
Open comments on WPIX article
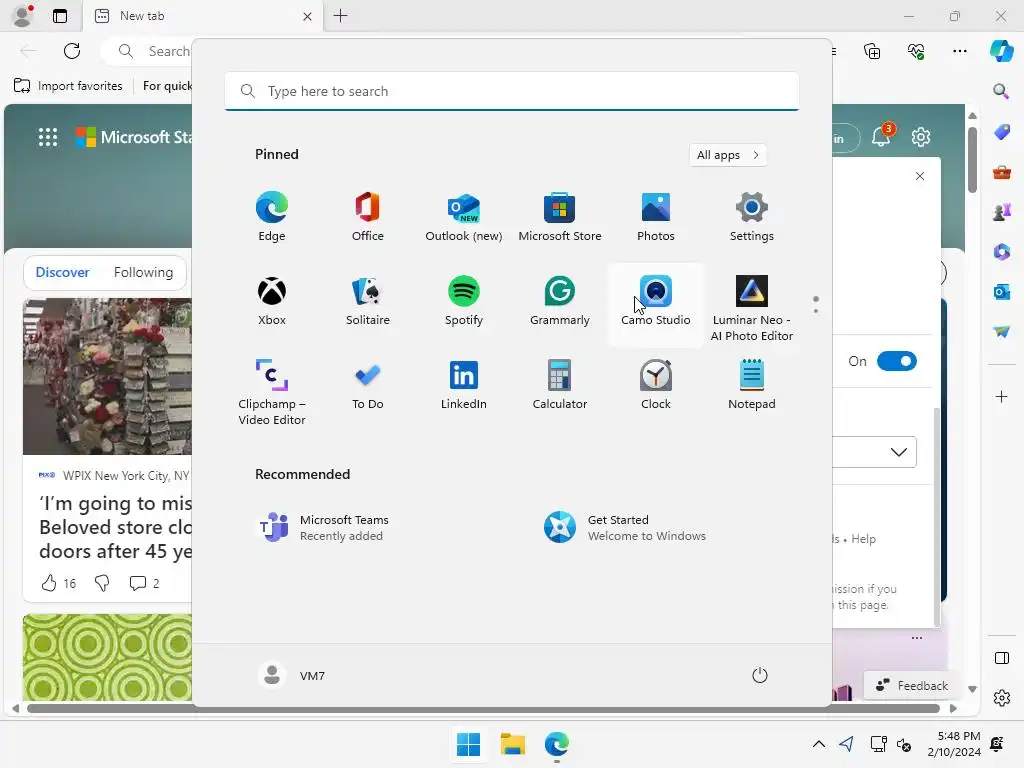point(144,583)
